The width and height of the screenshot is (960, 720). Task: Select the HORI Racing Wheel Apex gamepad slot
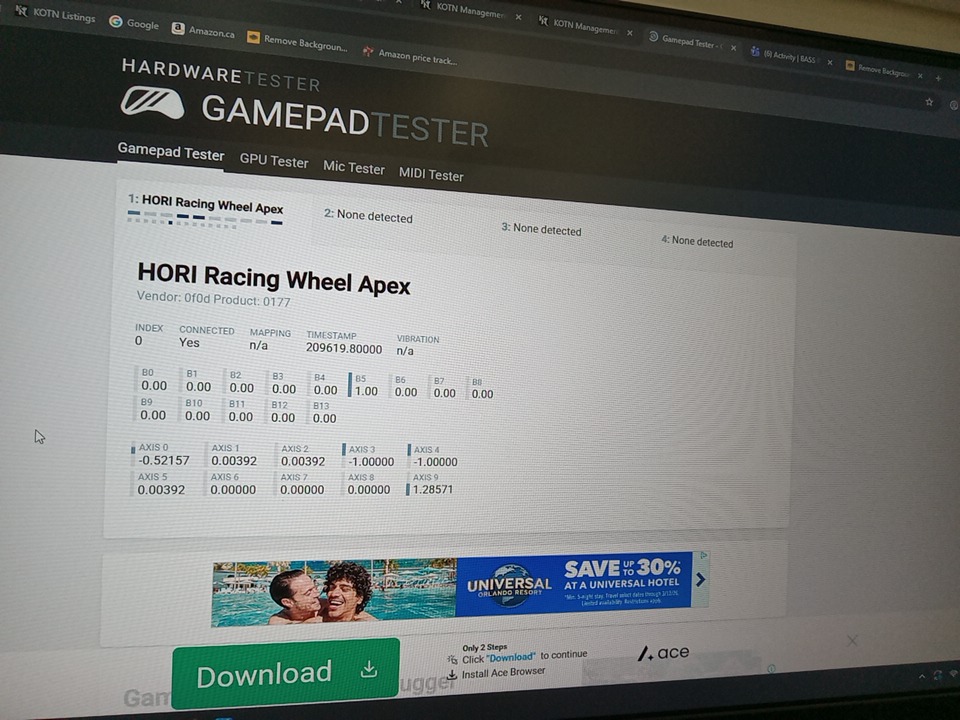pos(206,205)
